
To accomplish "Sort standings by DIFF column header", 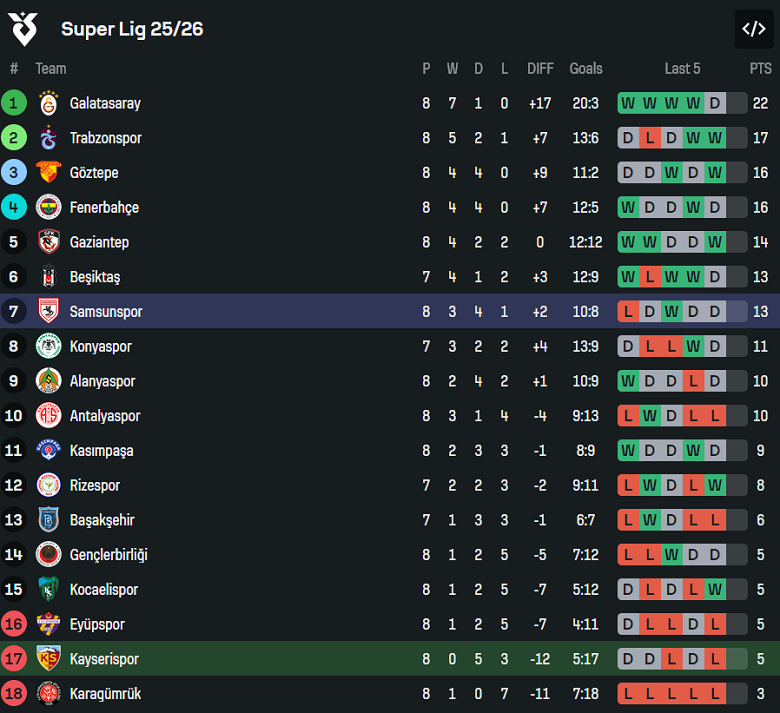I will (540, 68).
